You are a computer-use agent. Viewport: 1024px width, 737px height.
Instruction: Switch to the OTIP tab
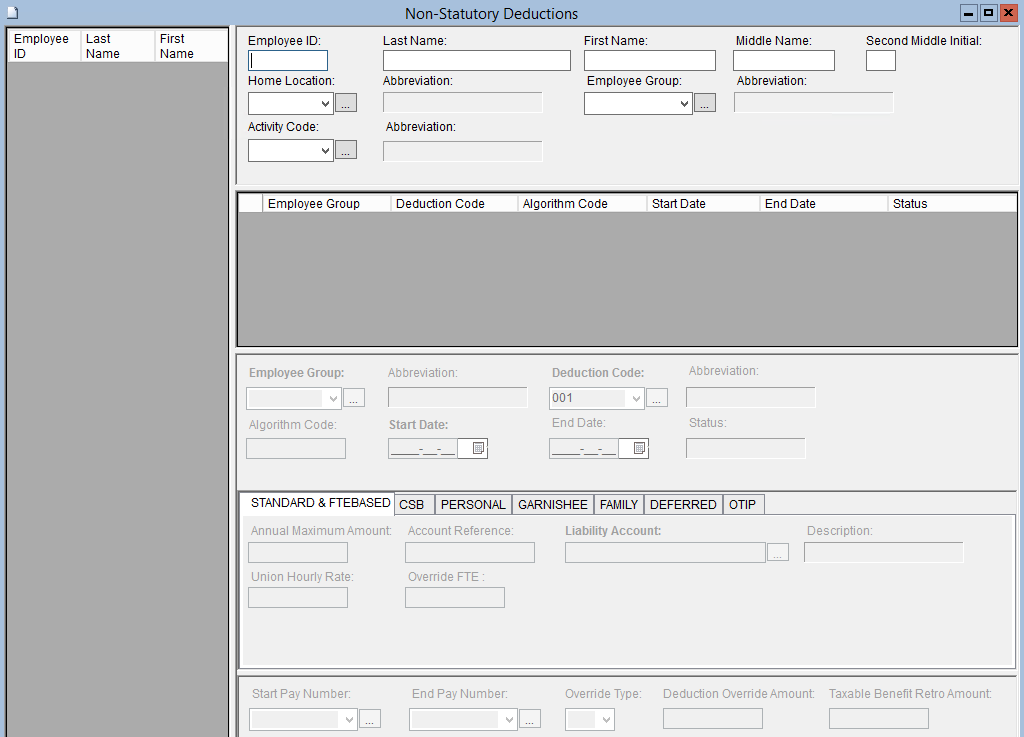[742, 505]
